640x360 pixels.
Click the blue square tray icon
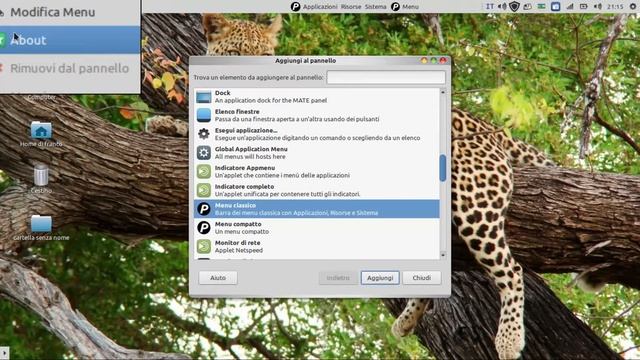coord(556,7)
